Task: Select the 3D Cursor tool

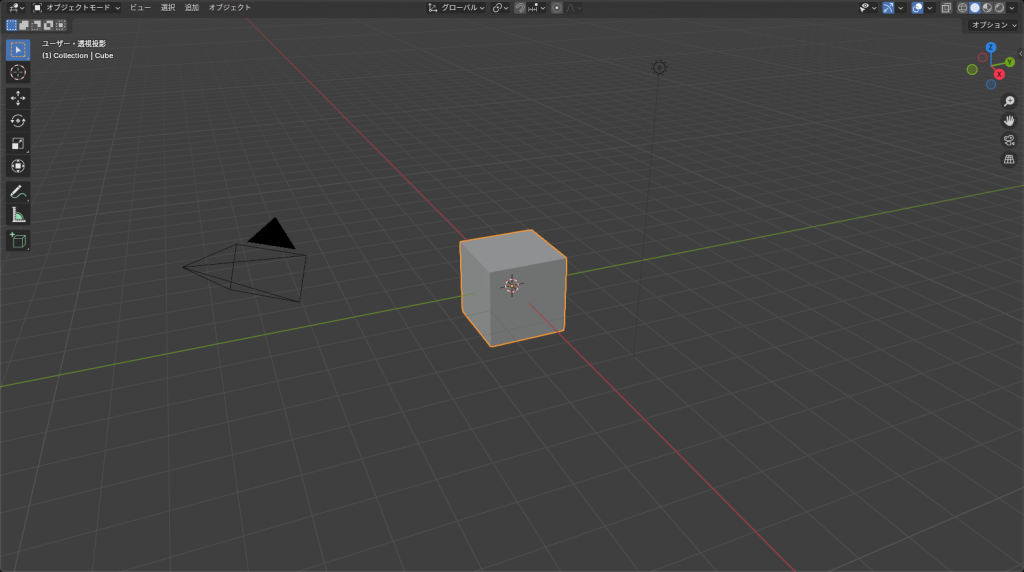Action: tap(18, 72)
